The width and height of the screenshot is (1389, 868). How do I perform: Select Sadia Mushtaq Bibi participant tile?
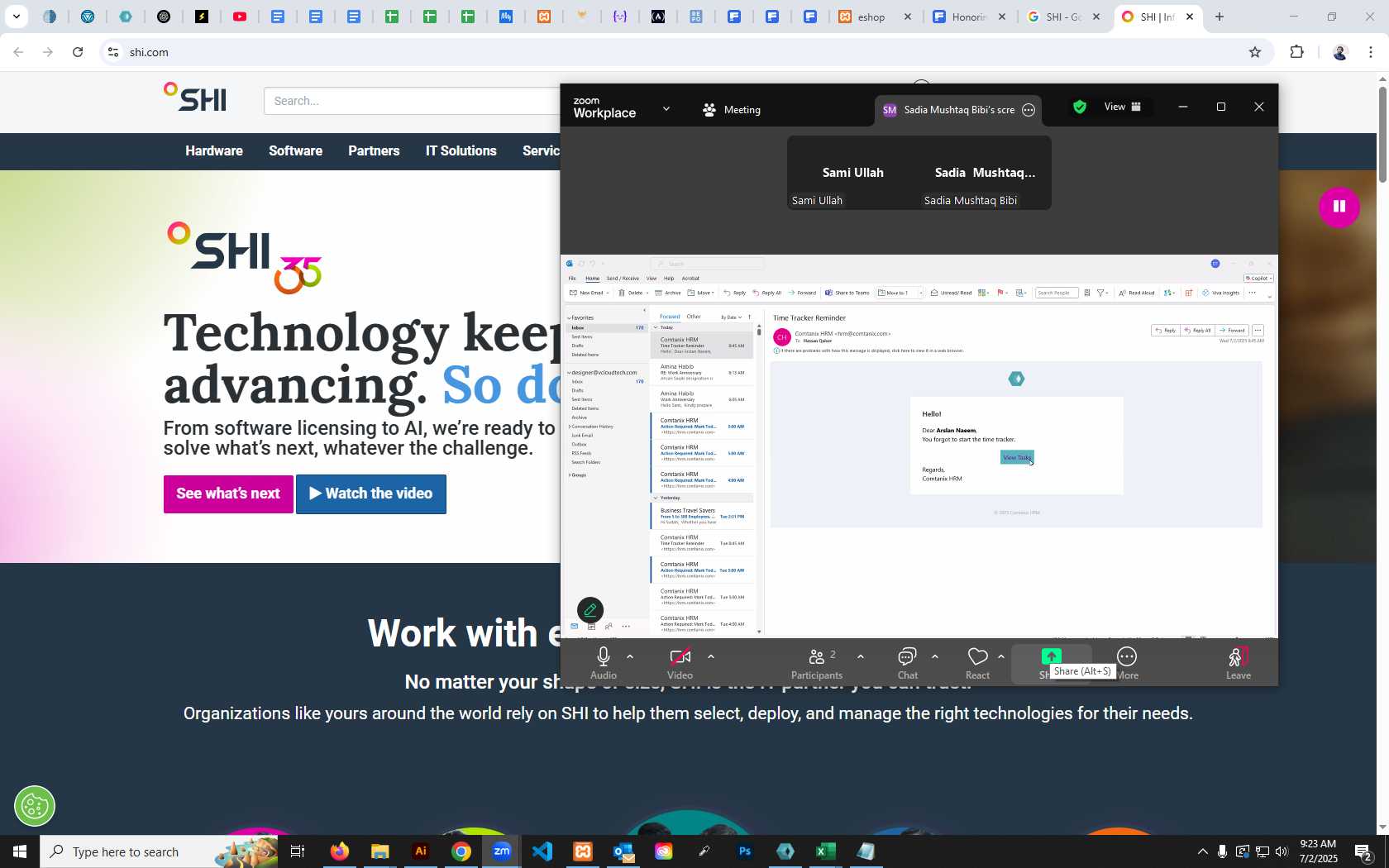coord(985,173)
